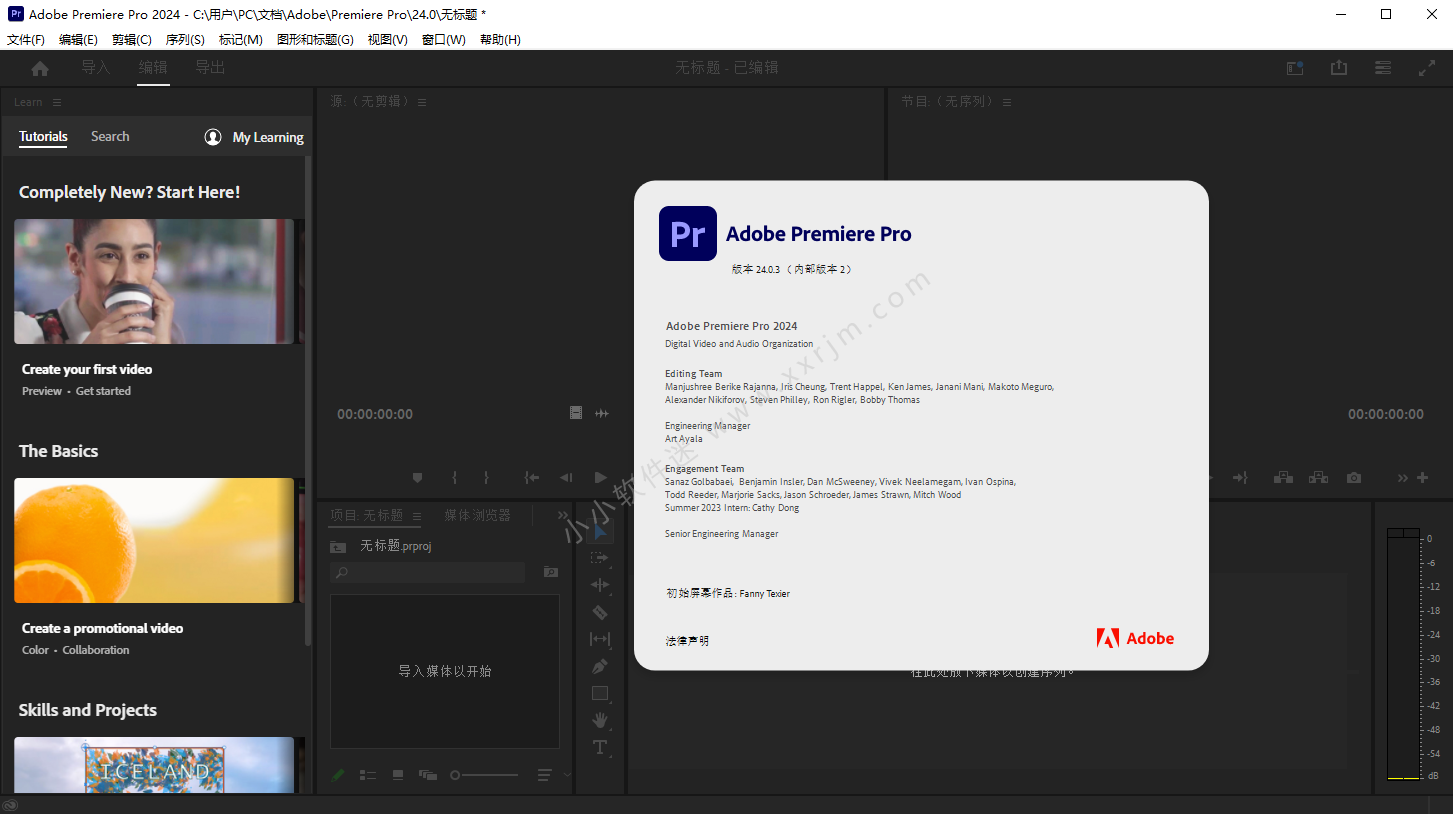Select the Type tool
The image size is (1453, 814).
[600, 747]
